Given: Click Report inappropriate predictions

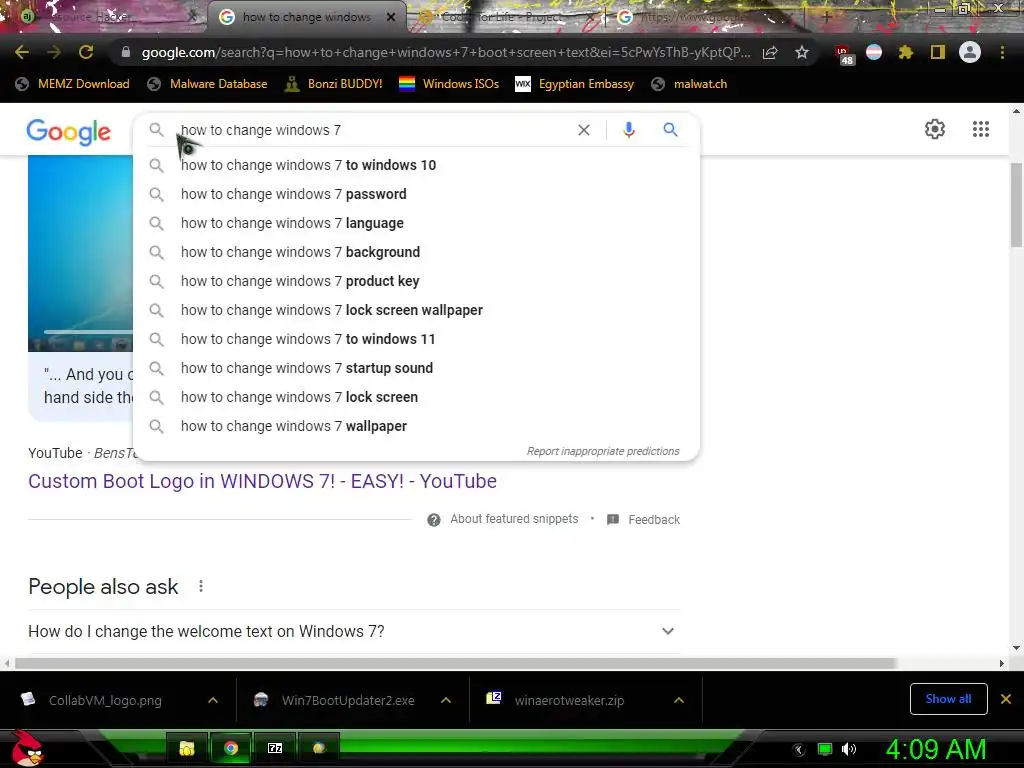Looking at the screenshot, I should click(603, 451).
